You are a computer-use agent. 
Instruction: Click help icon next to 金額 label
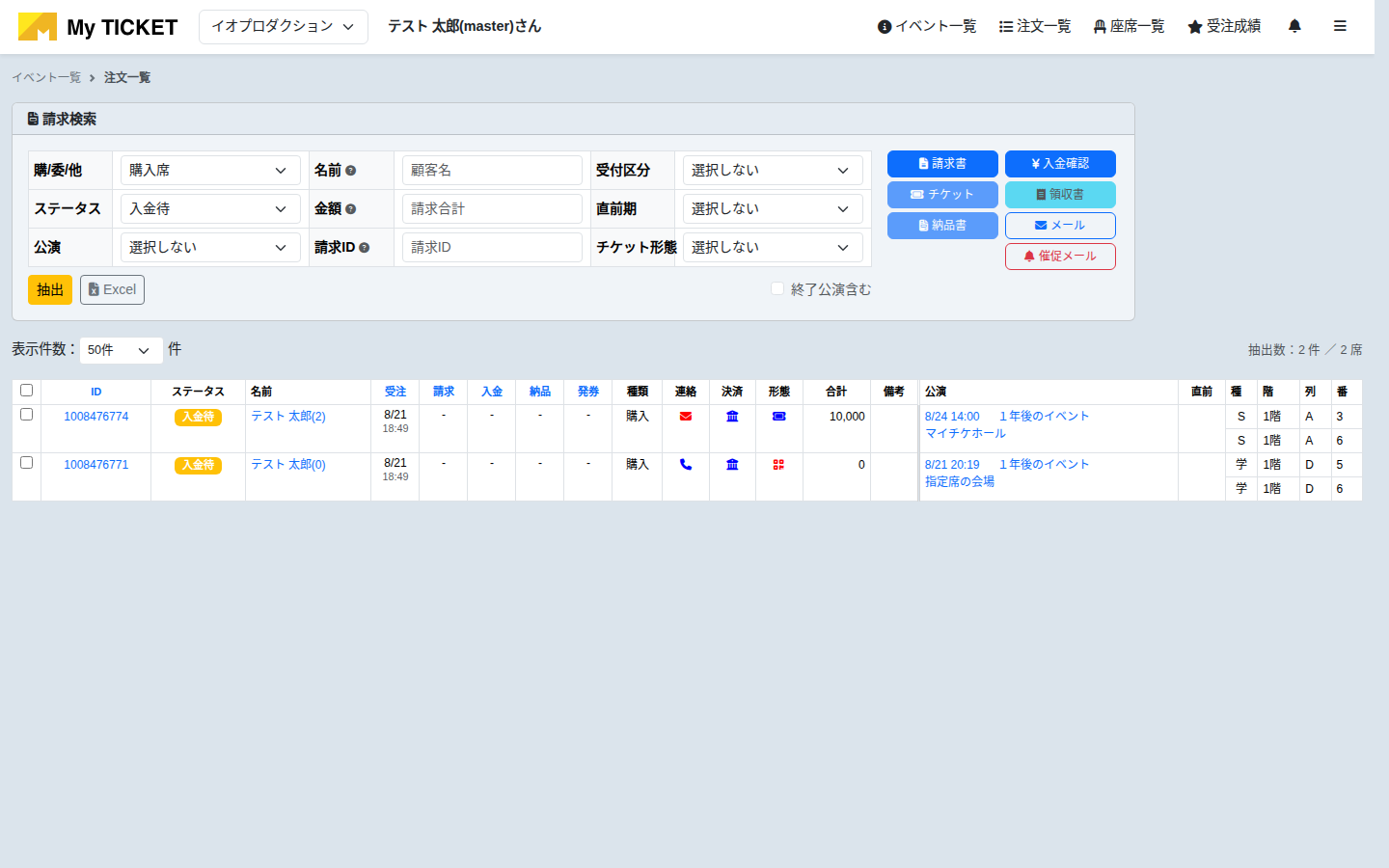pyautogui.click(x=351, y=209)
